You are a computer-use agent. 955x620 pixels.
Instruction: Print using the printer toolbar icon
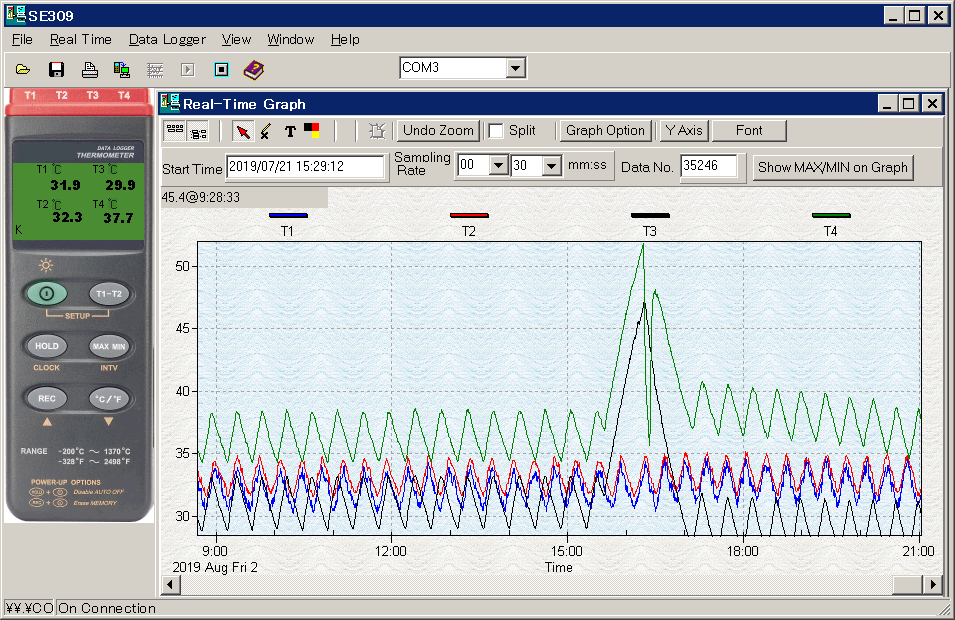[x=90, y=69]
